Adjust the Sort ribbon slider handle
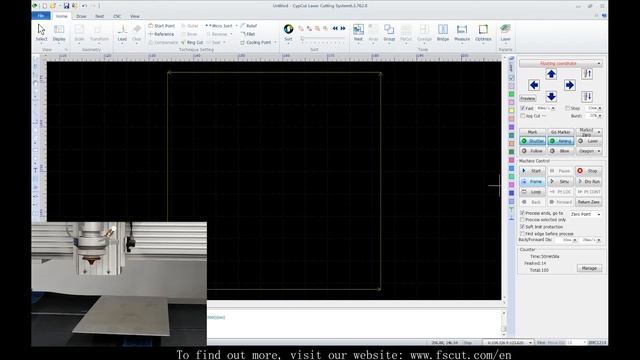Image resolution: width=640 pixels, height=360 pixels. pos(302,38)
